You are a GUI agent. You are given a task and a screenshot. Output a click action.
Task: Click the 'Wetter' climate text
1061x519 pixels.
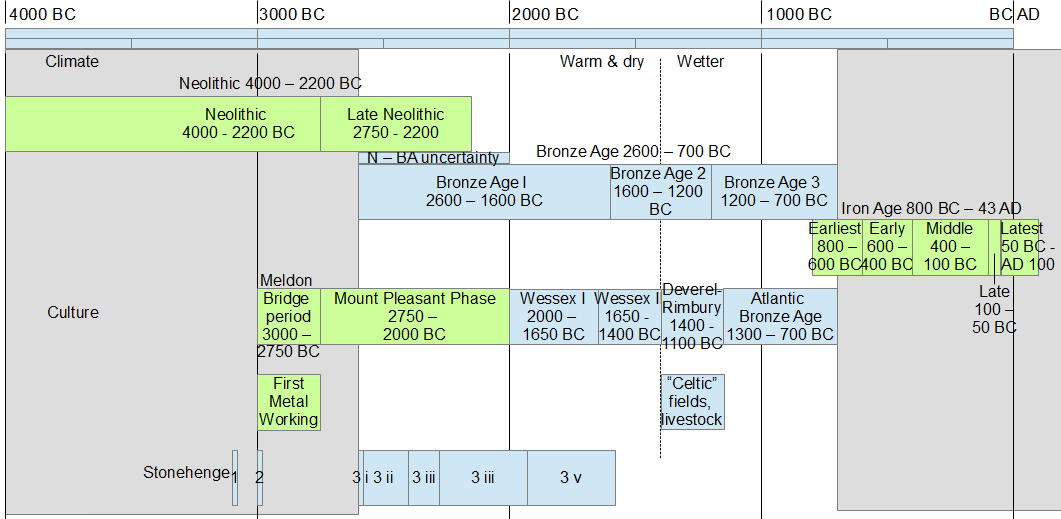point(700,62)
